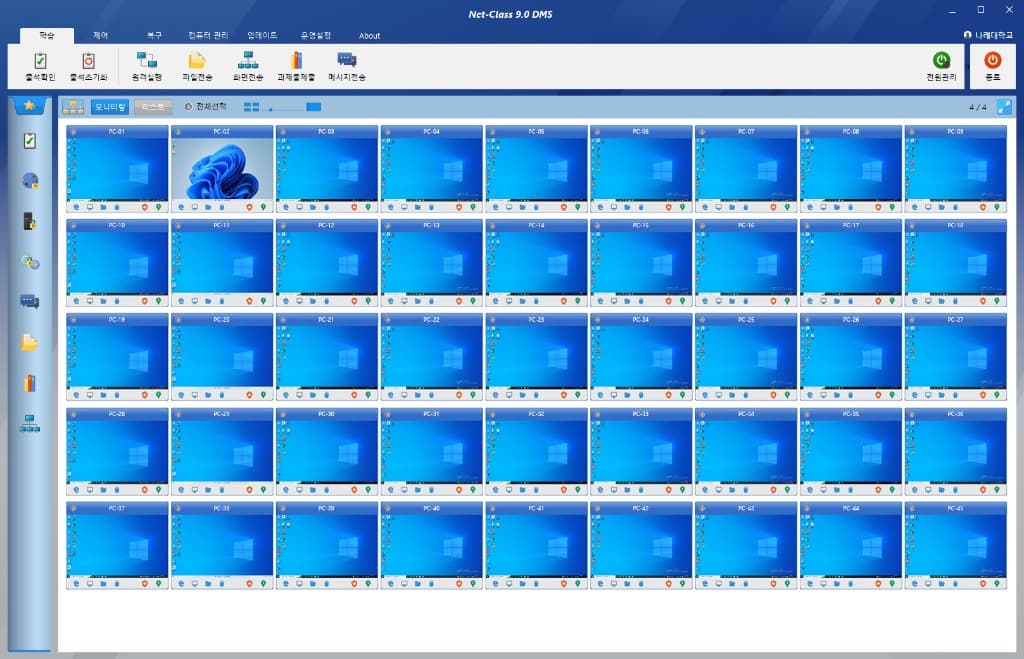Click green shield icon under PC-45
1024x659 pixels.
tap(997, 584)
